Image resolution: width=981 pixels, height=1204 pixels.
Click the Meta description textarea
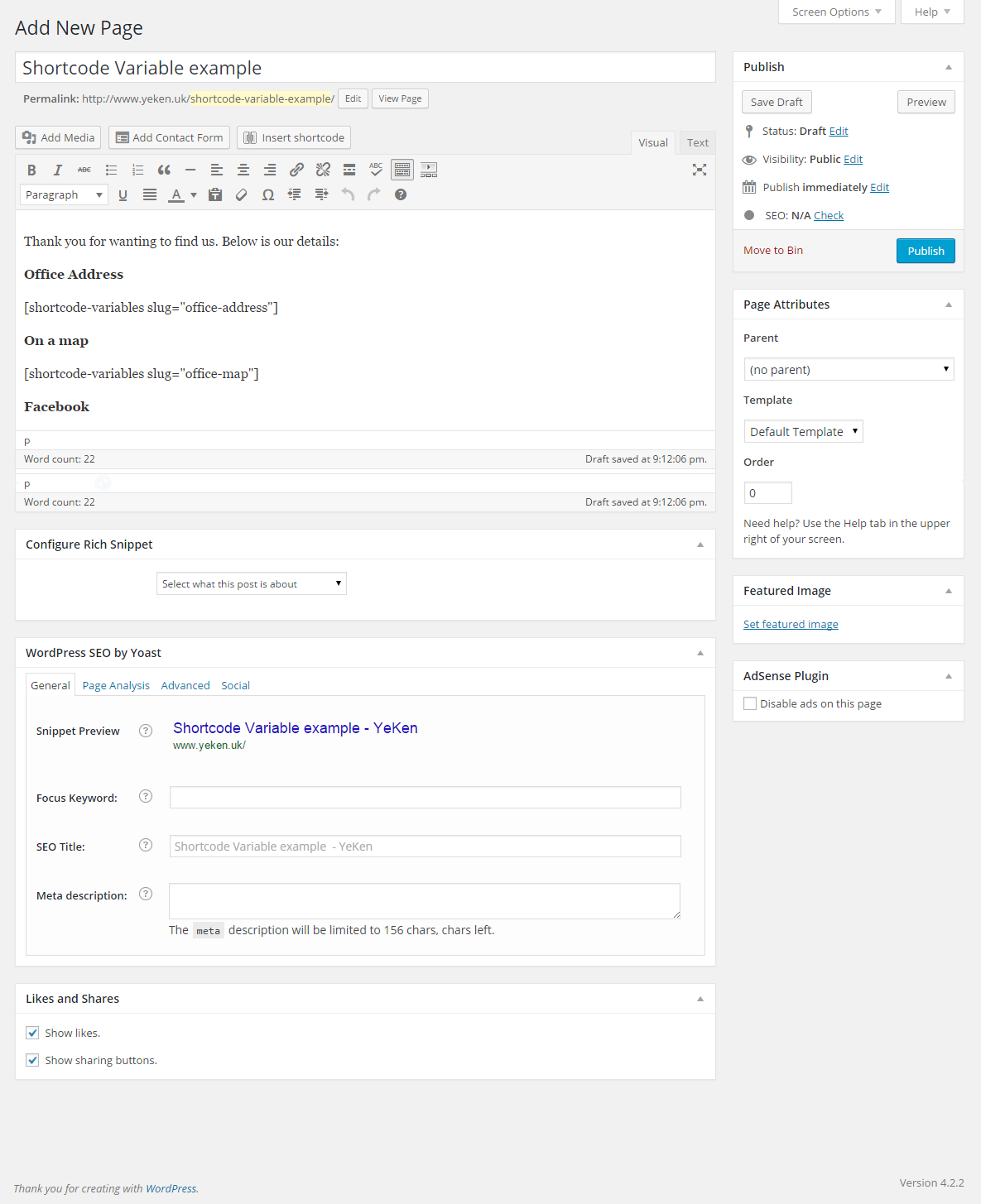click(x=425, y=900)
